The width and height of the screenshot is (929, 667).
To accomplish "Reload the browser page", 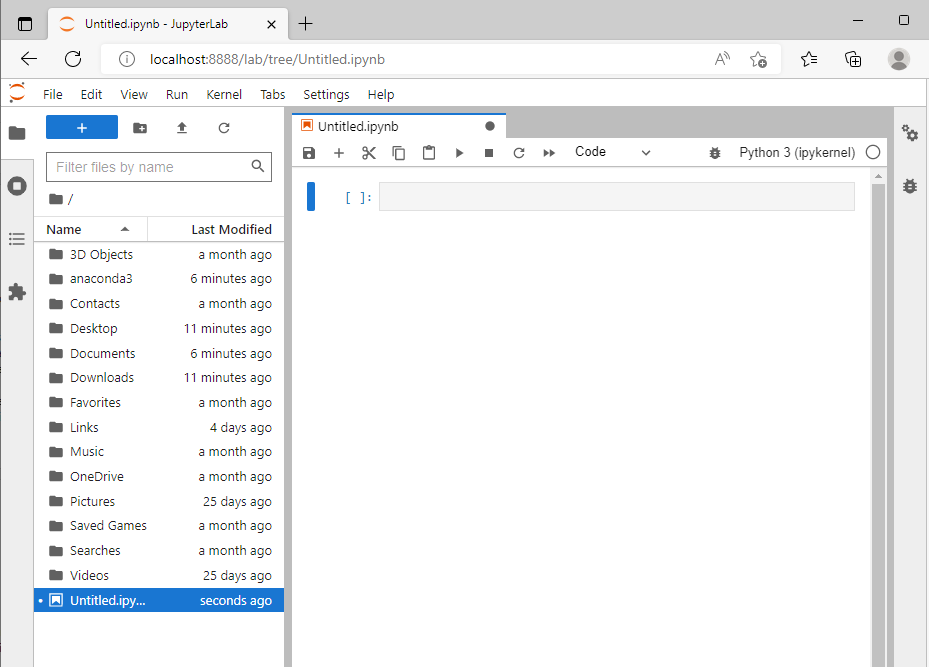I will [73, 59].
